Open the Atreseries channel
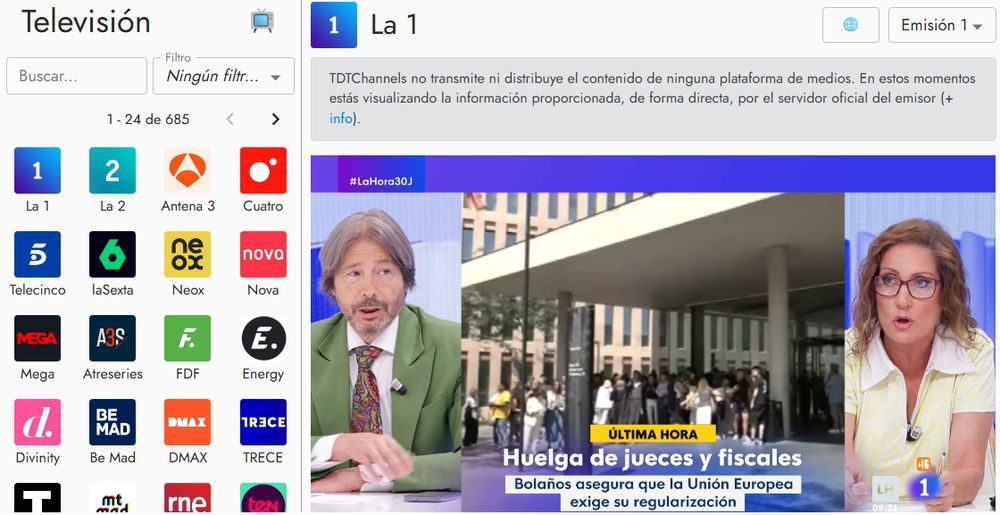Screen dimensions: 1000x515 click(112, 338)
